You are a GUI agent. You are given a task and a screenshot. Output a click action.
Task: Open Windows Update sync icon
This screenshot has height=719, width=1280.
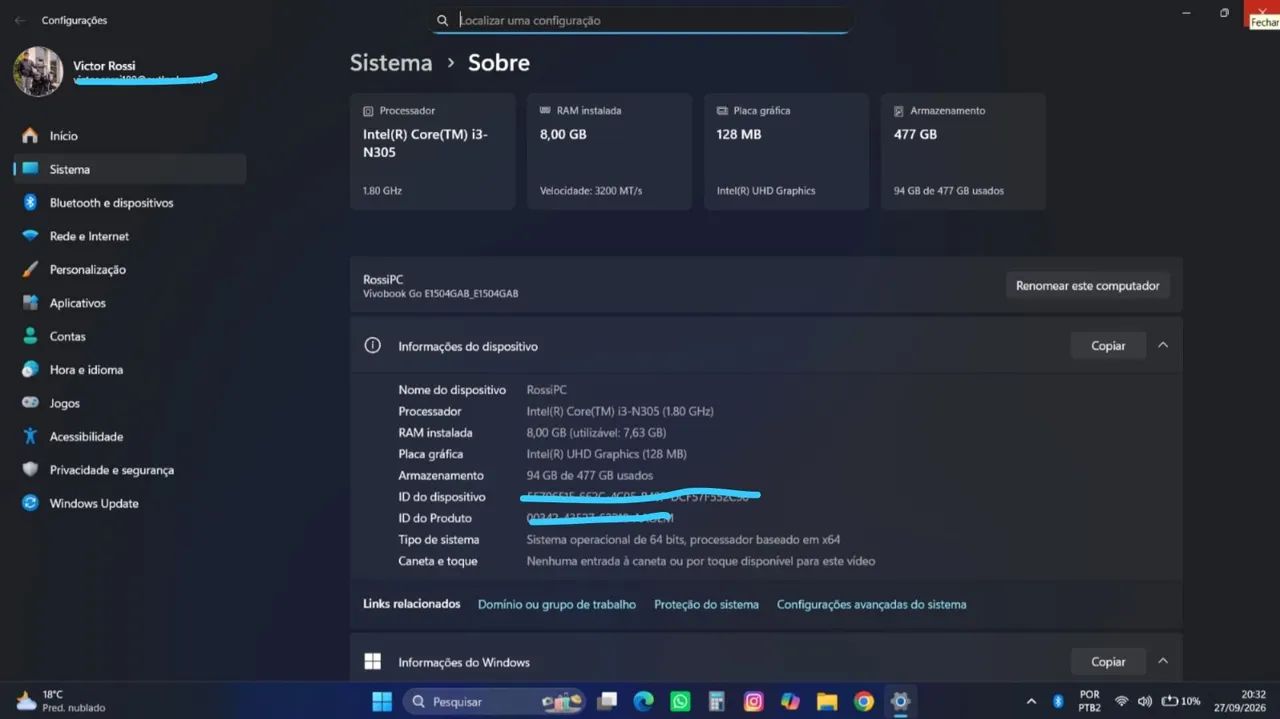click(30, 503)
